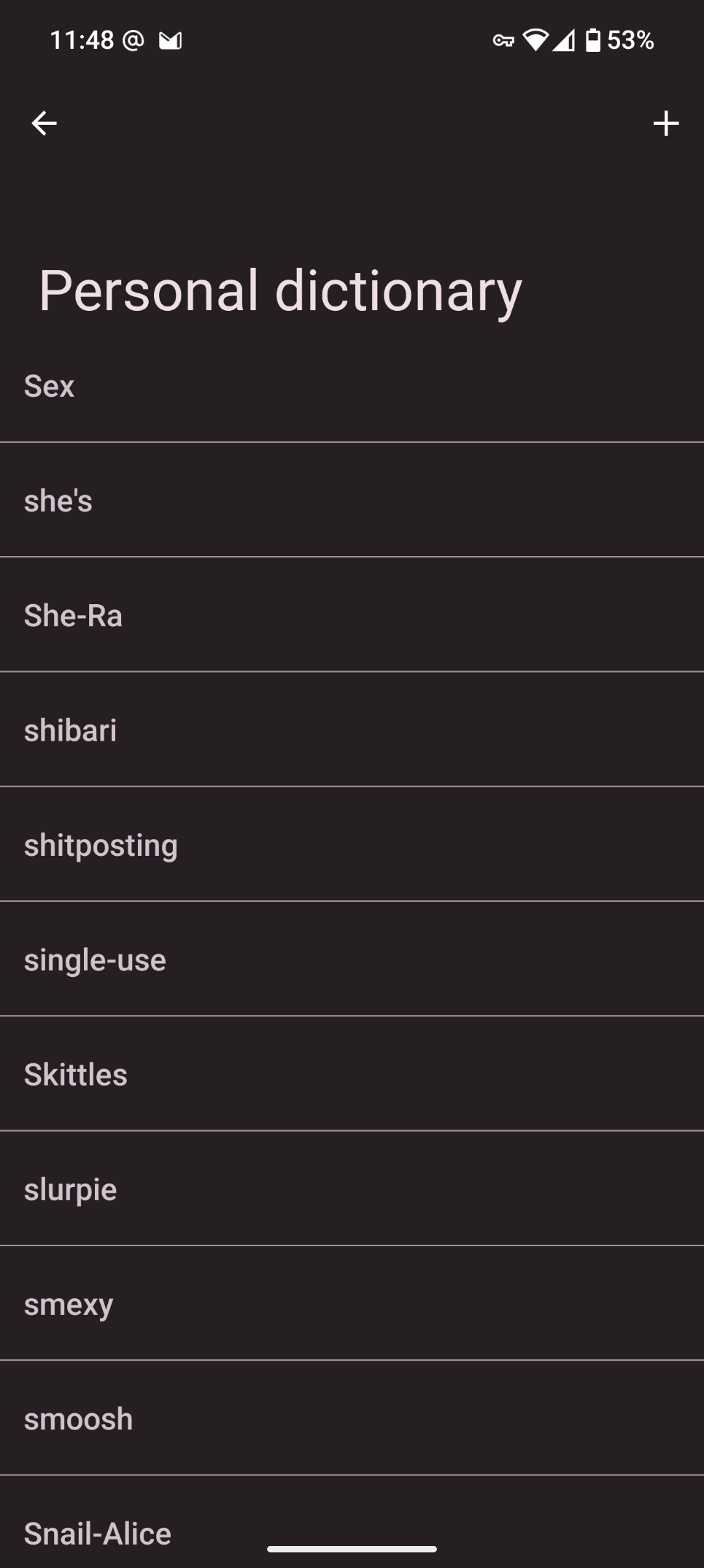The width and height of the screenshot is (704, 1568).
Task: Open the "she's" dictionary entry
Action: [352, 501]
